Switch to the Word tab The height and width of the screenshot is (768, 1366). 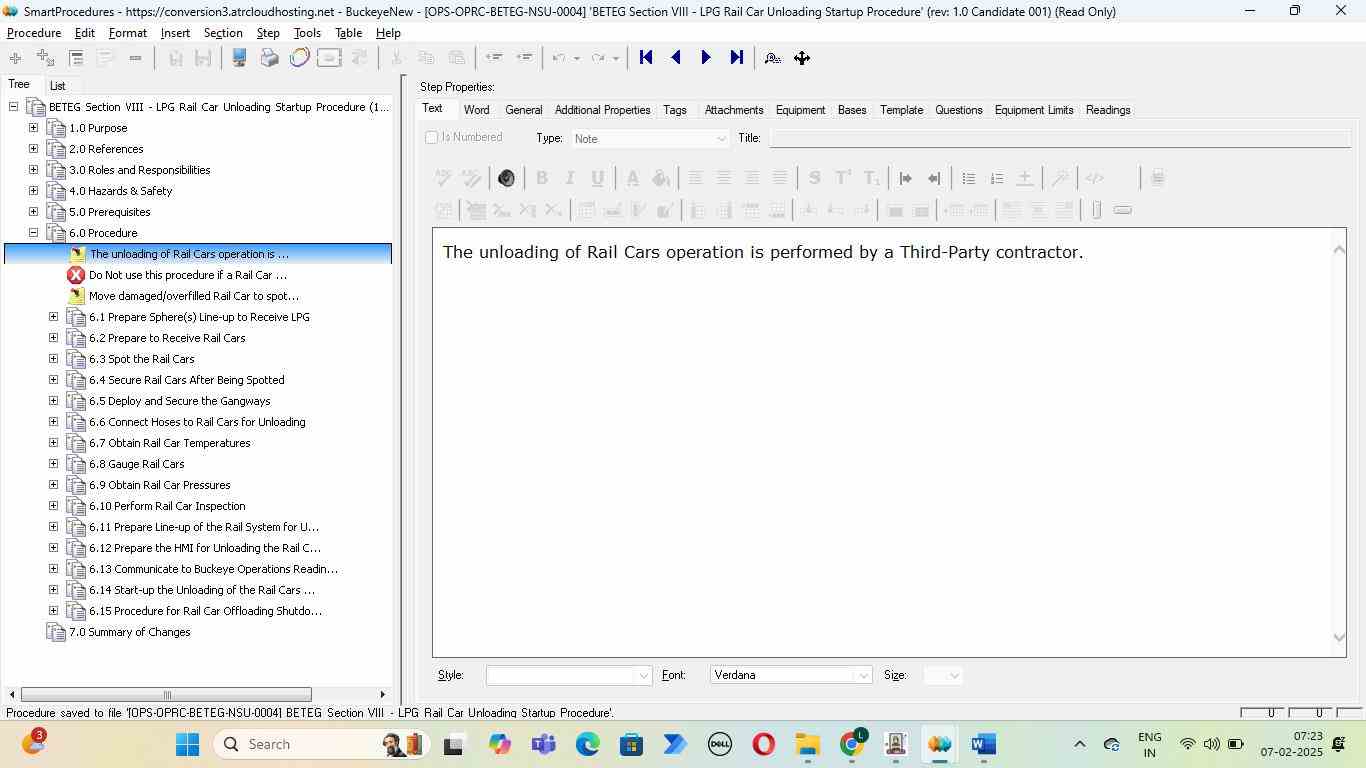coord(476,110)
